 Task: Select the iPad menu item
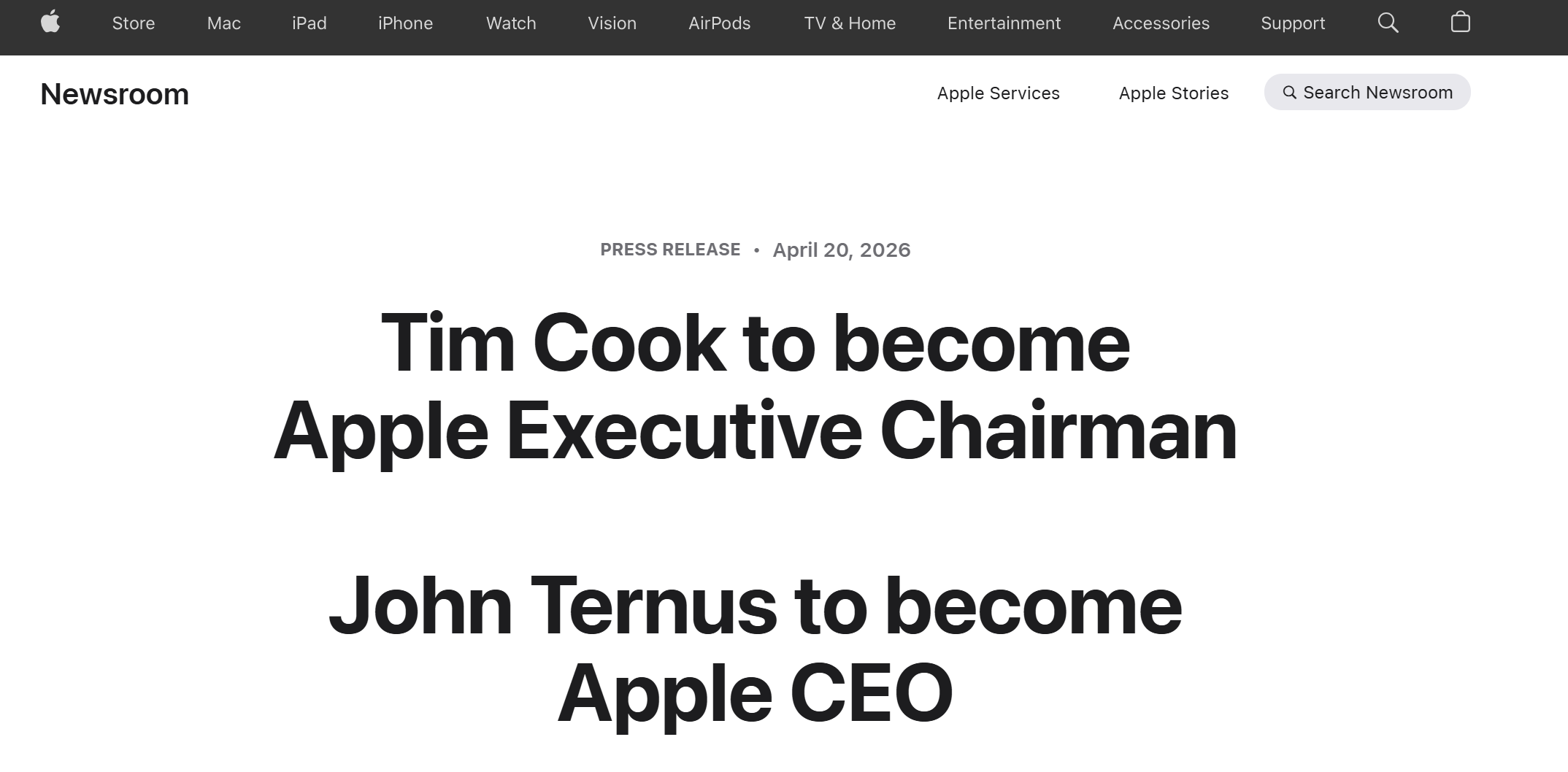coord(310,23)
